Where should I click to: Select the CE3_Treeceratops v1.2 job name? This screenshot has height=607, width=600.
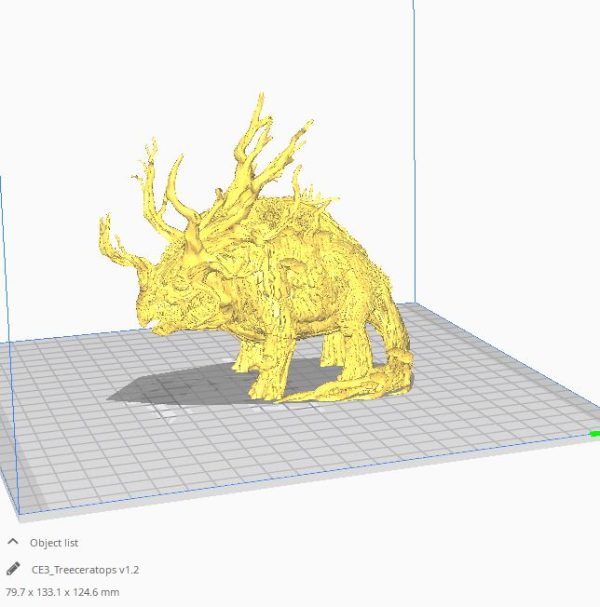(x=86, y=569)
